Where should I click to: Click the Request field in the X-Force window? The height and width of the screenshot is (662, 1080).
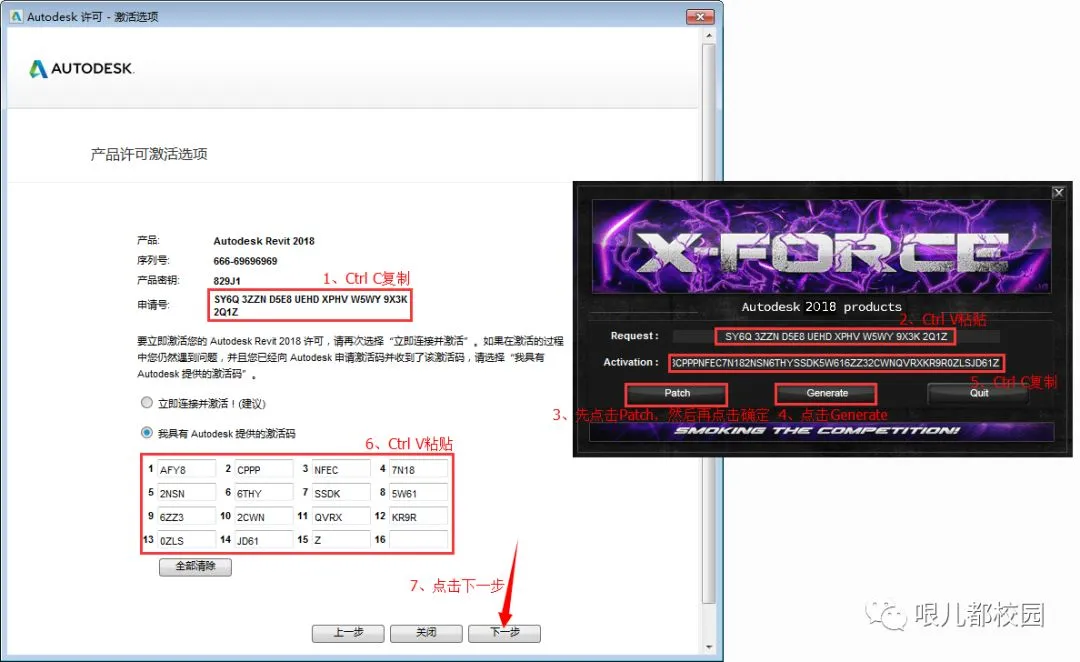[x=835, y=336]
